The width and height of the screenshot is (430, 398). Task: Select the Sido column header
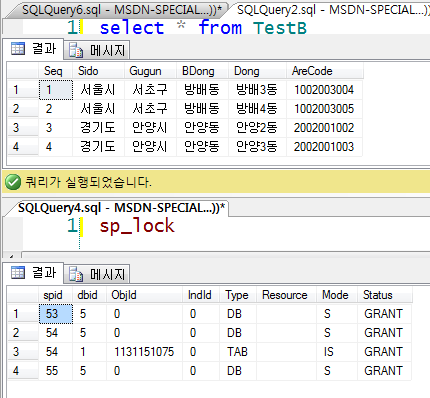coord(98,71)
